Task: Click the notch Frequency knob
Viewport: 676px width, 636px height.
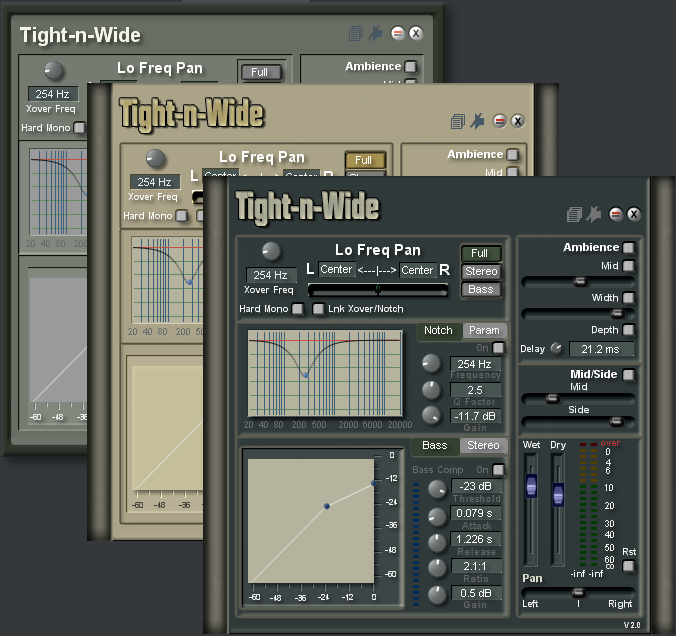Action: click(431, 363)
